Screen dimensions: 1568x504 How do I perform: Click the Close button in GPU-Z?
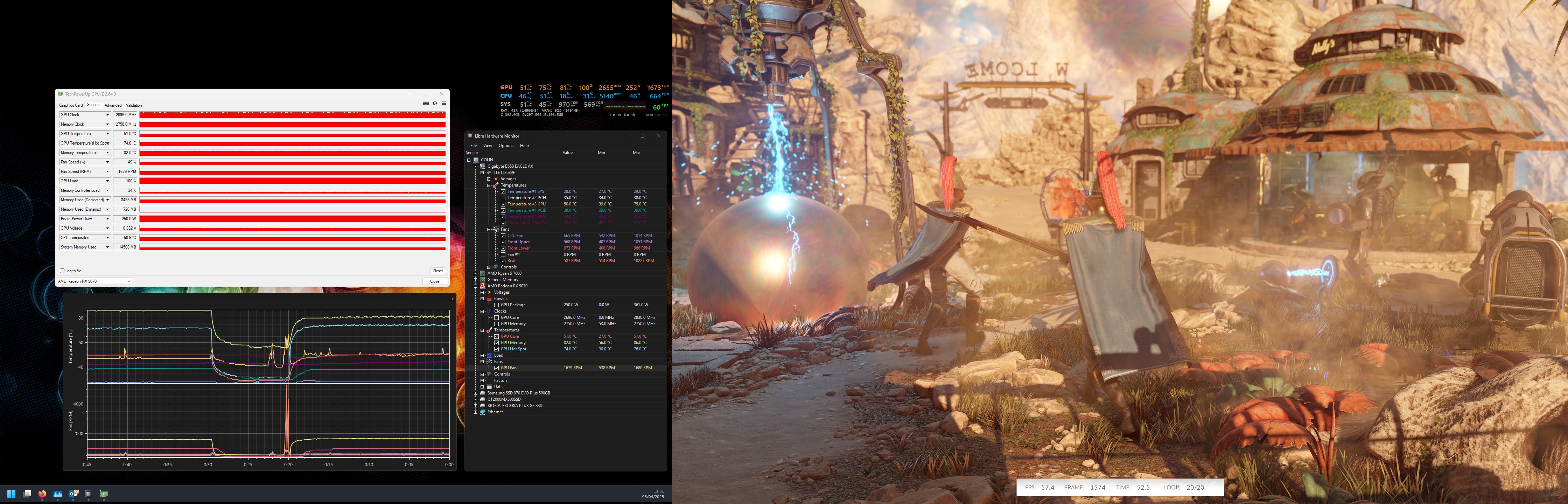(435, 281)
